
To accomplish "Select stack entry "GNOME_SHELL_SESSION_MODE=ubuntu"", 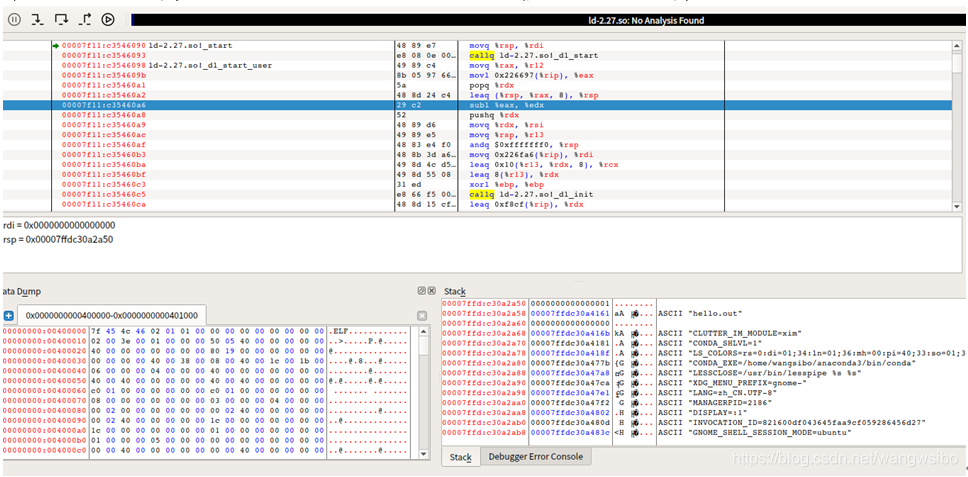I will coord(754,432).
